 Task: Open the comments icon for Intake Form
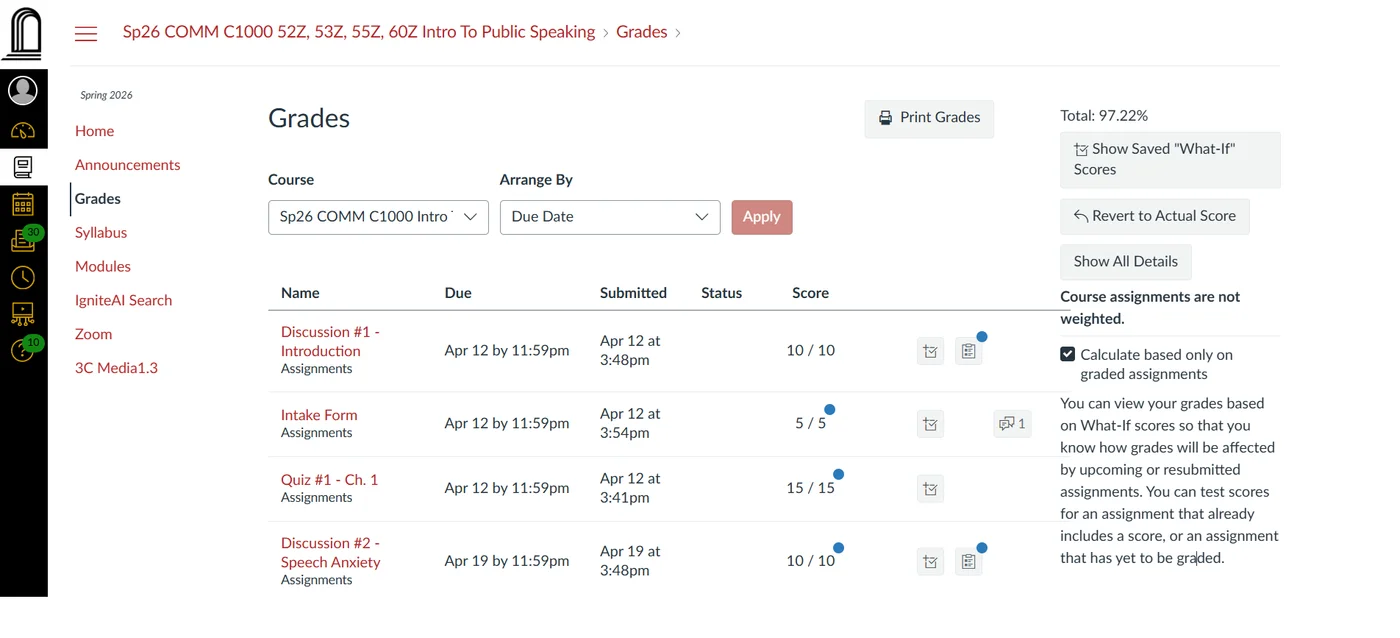[x=1012, y=424]
